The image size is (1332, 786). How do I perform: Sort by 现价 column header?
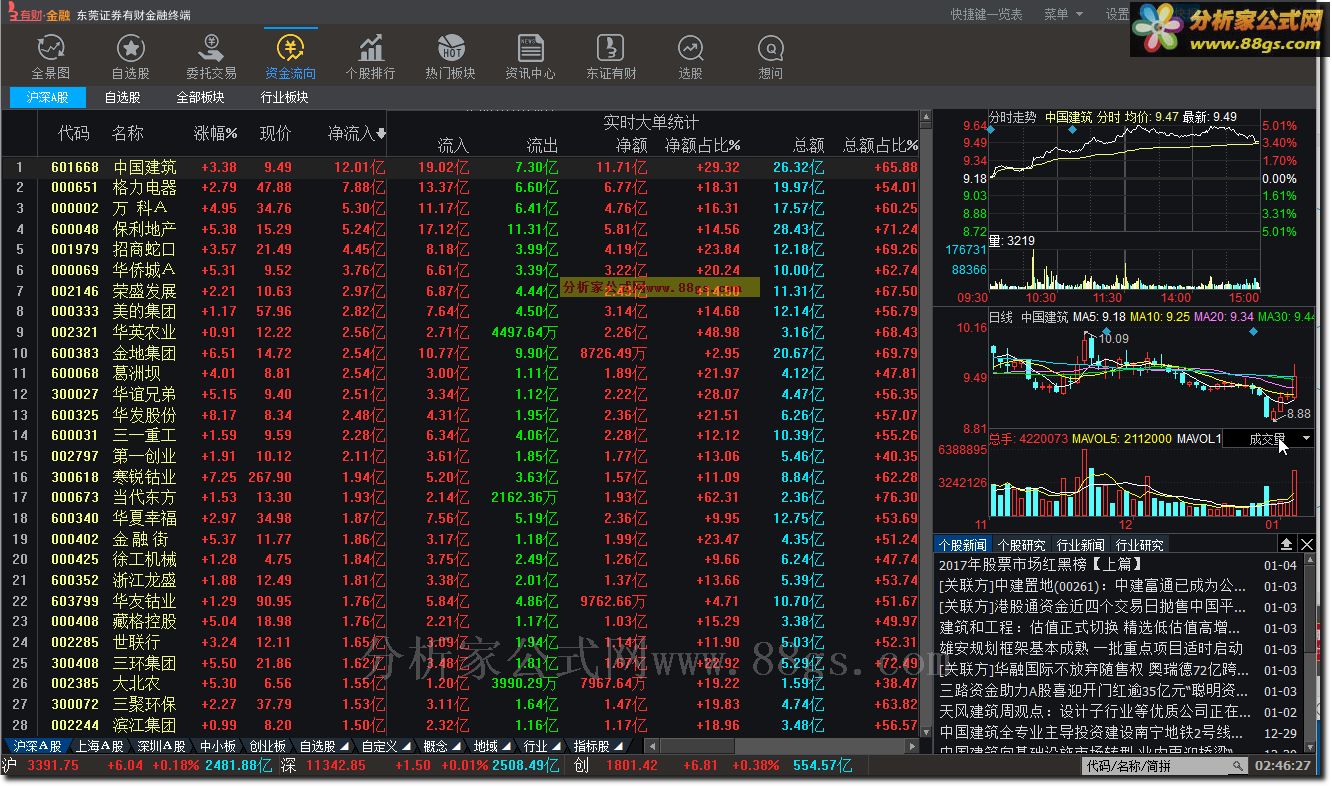pos(275,133)
